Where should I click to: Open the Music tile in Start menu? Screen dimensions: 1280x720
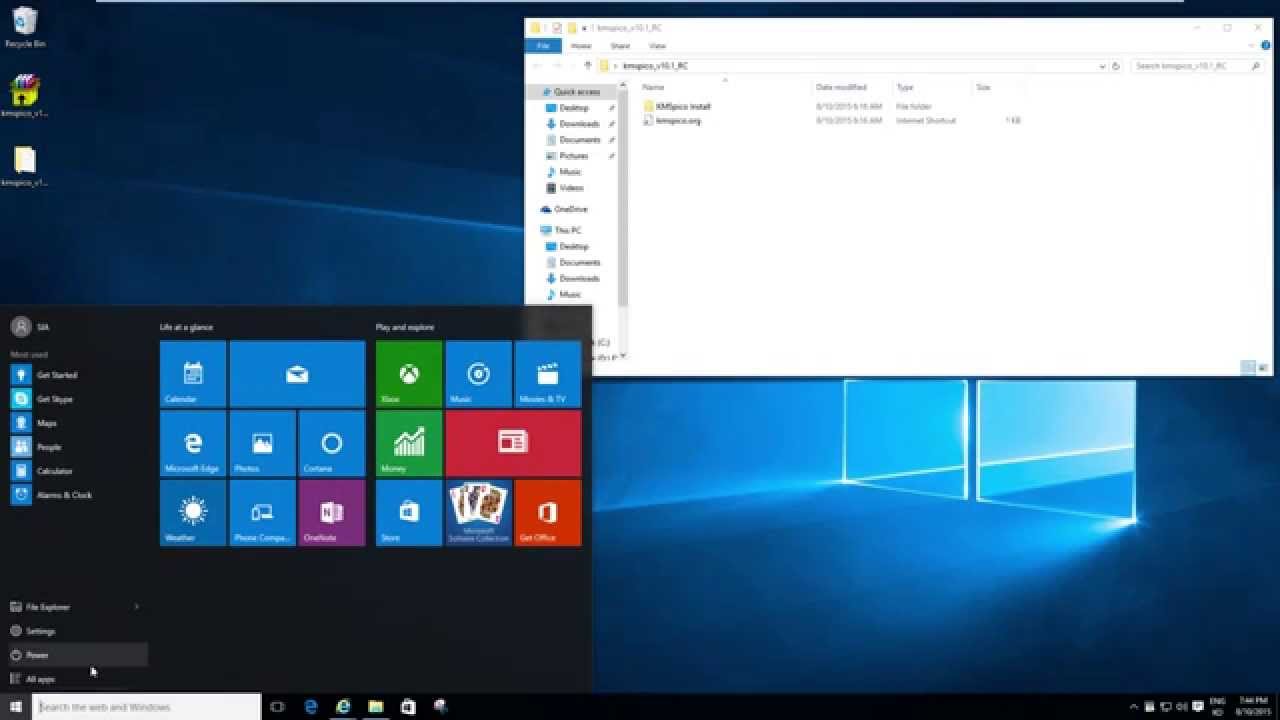(x=479, y=374)
